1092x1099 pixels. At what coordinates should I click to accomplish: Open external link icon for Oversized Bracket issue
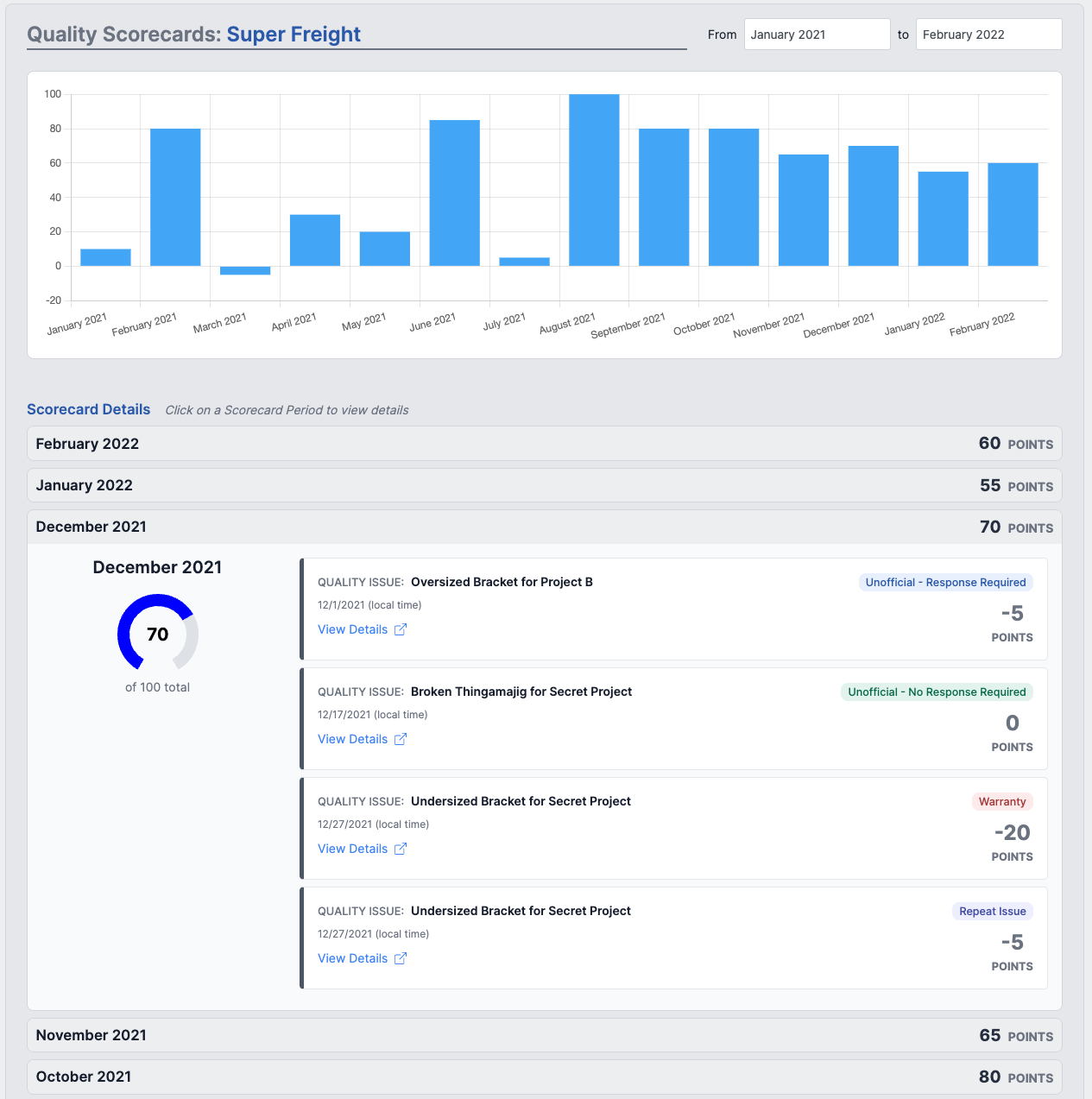click(401, 629)
